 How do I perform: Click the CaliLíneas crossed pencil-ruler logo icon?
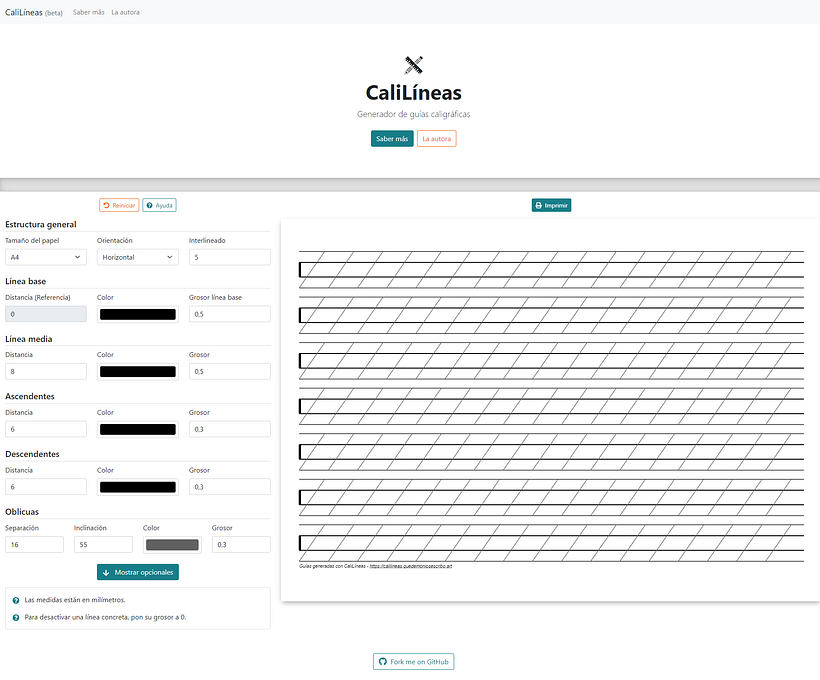414,66
